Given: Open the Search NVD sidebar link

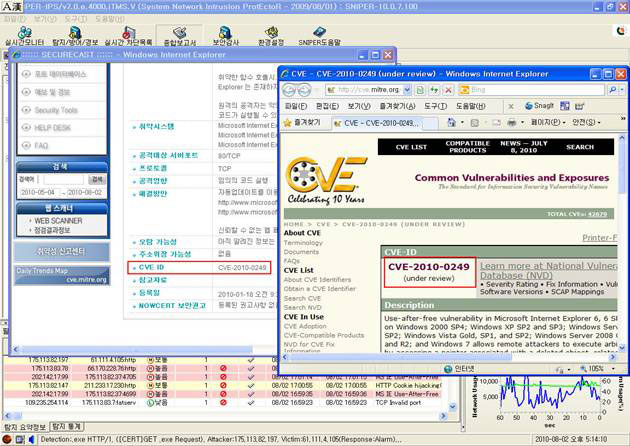Looking at the screenshot, I should pyautogui.click(x=303, y=307).
